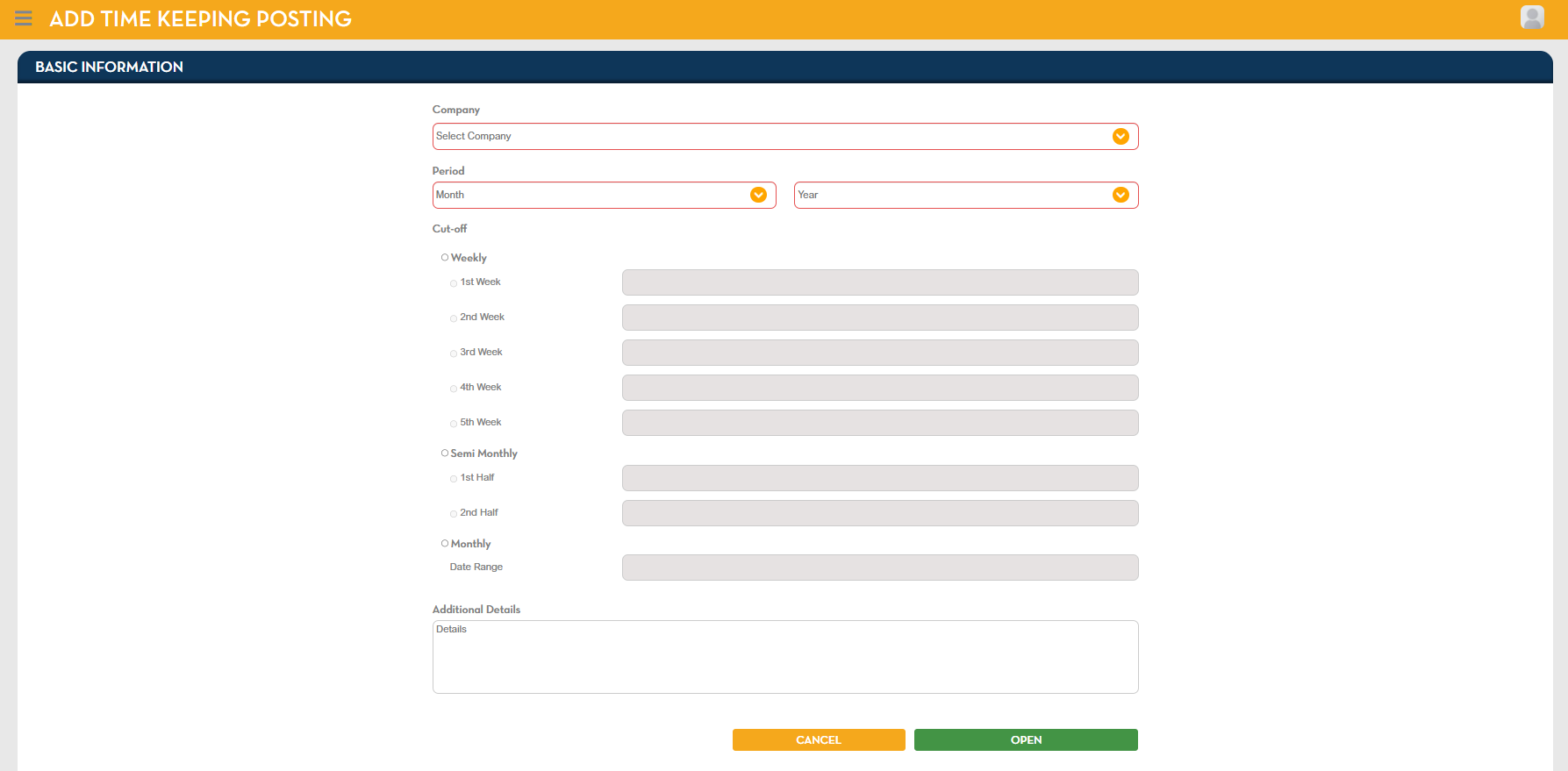The image size is (1568, 771).
Task: Click the 1st Half date field
Action: (x=880, y=478)
